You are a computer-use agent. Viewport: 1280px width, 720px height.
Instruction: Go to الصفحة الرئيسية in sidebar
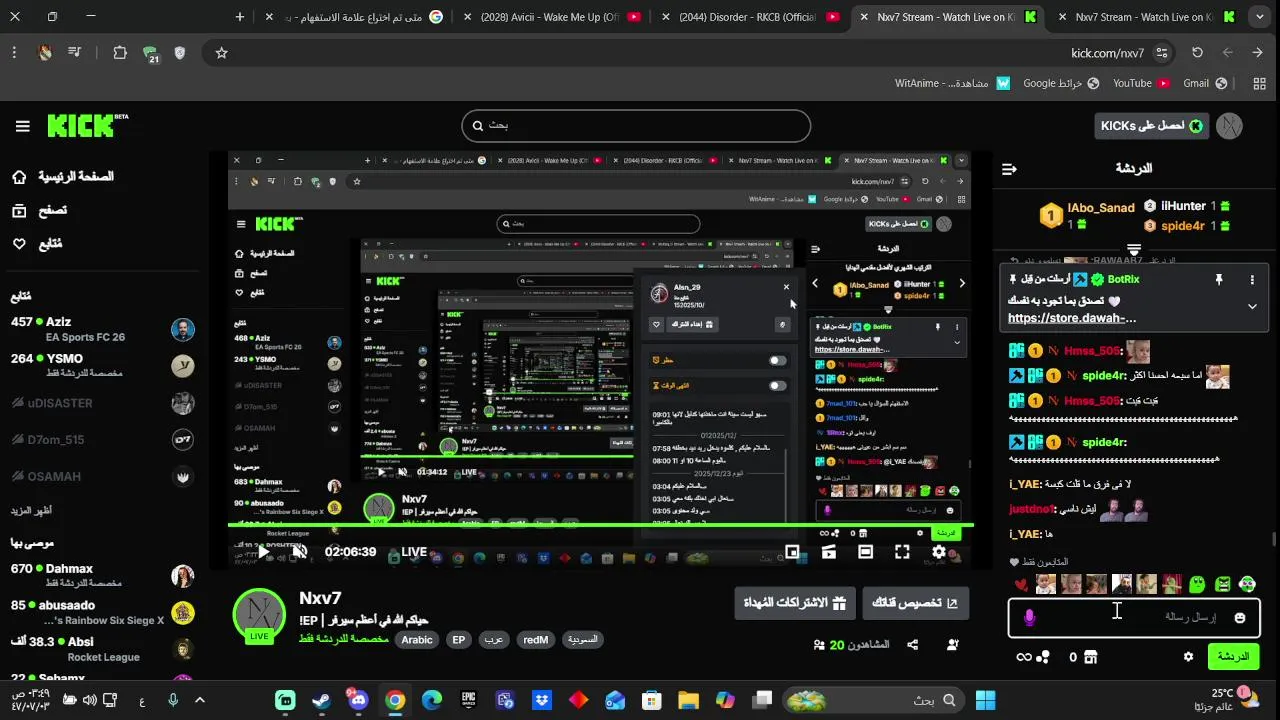[x=63, y=177]
